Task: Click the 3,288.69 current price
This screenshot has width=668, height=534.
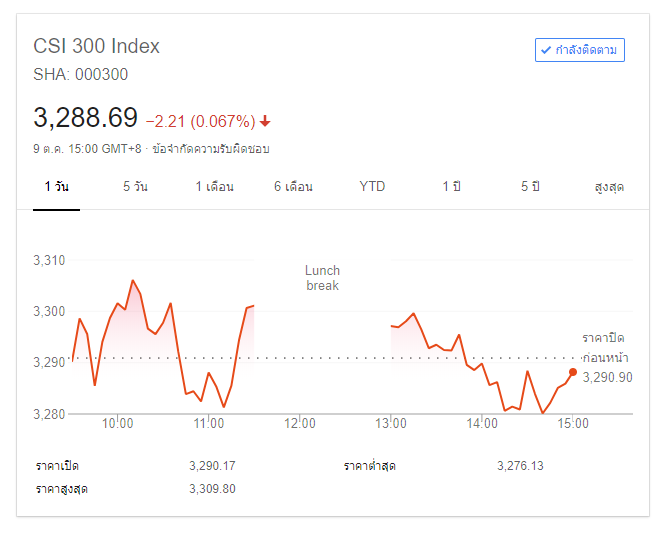Action: 86,118
